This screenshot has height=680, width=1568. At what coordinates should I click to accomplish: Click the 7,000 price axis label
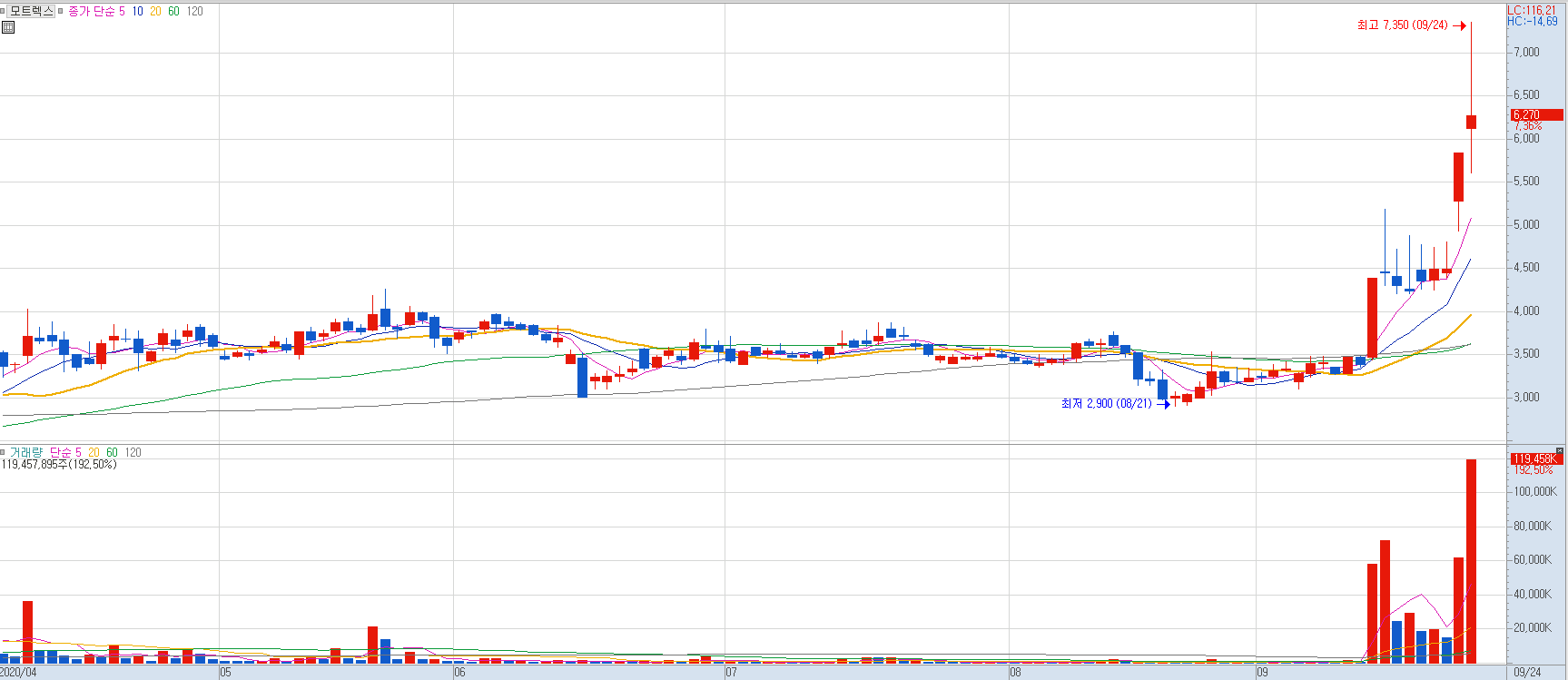(1526, 53)
